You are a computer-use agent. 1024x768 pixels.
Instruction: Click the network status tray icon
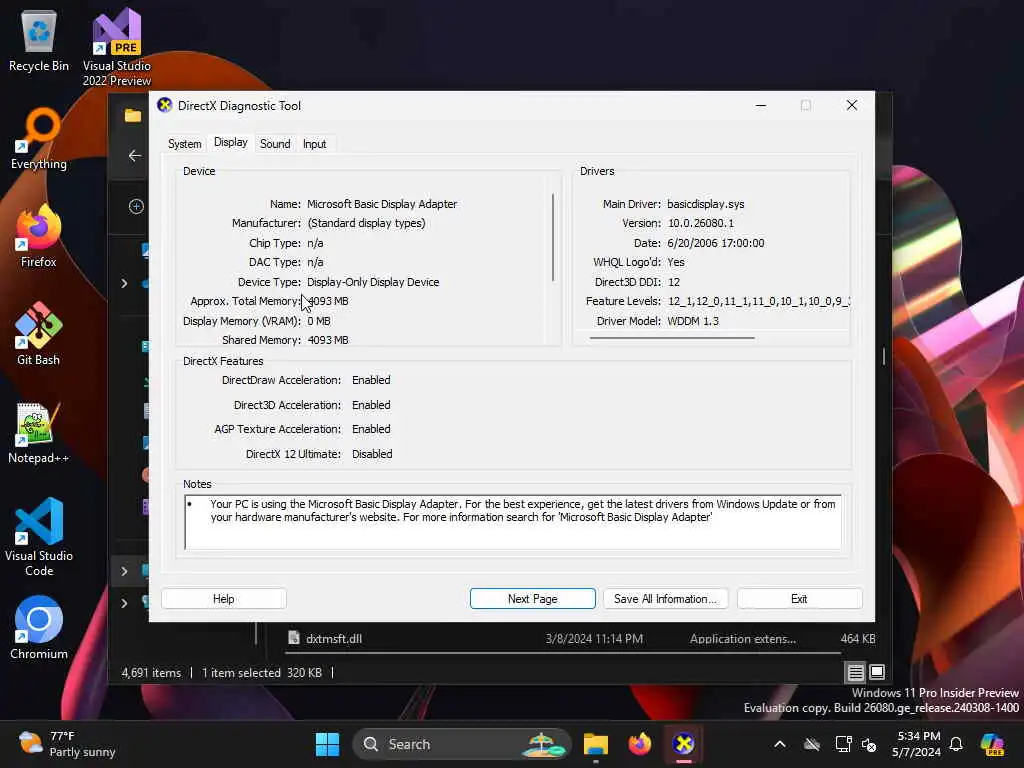(x=843, y=744)
